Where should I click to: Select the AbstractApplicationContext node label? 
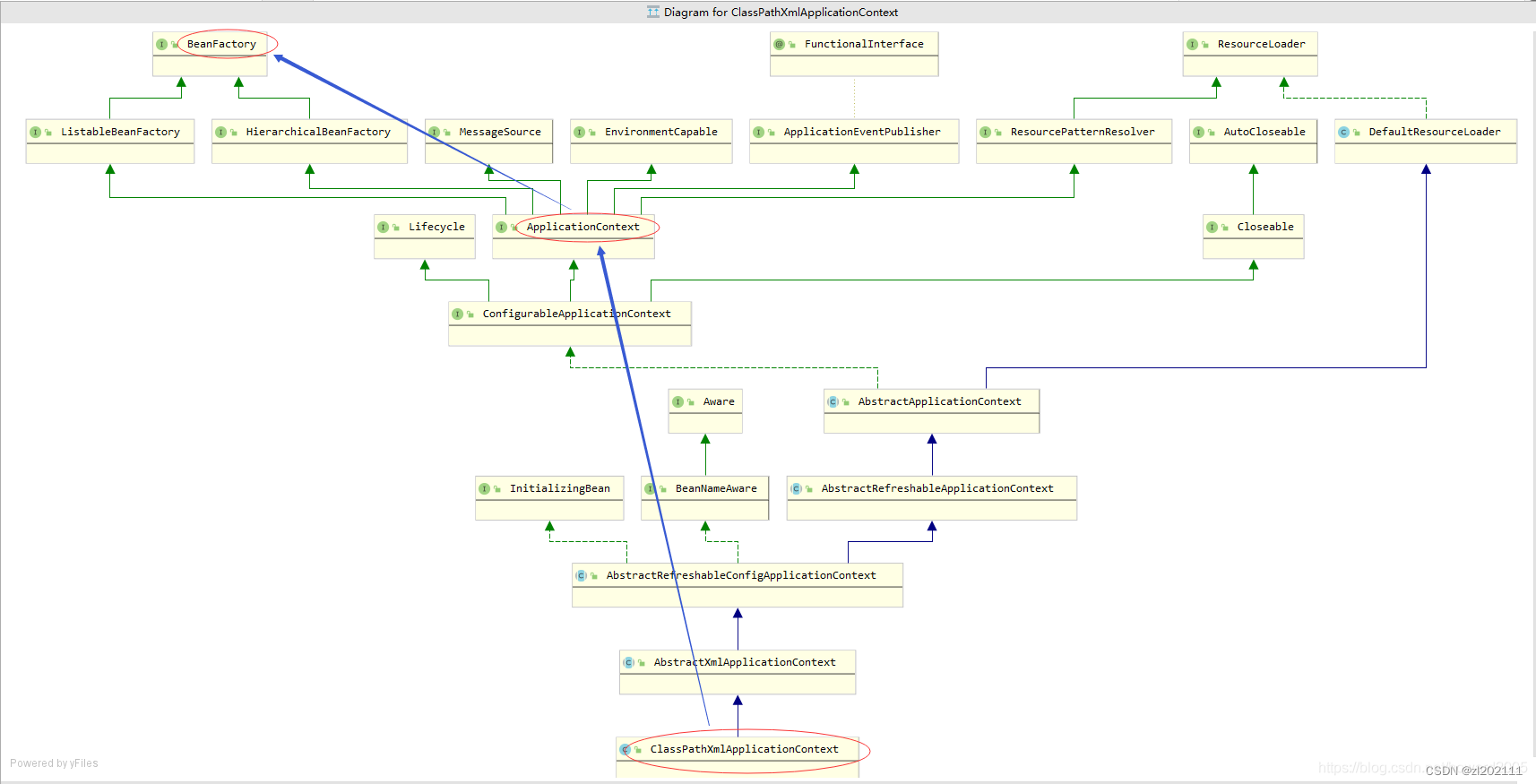[x=939, y=401]
